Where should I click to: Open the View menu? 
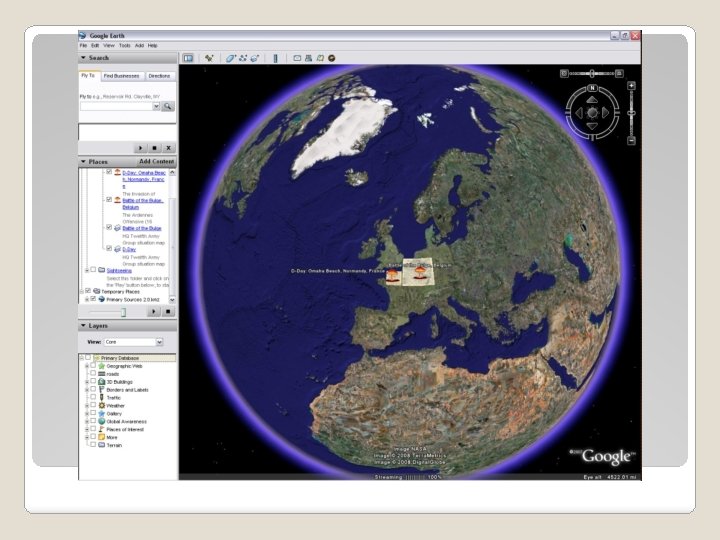[x=109, y=46]
